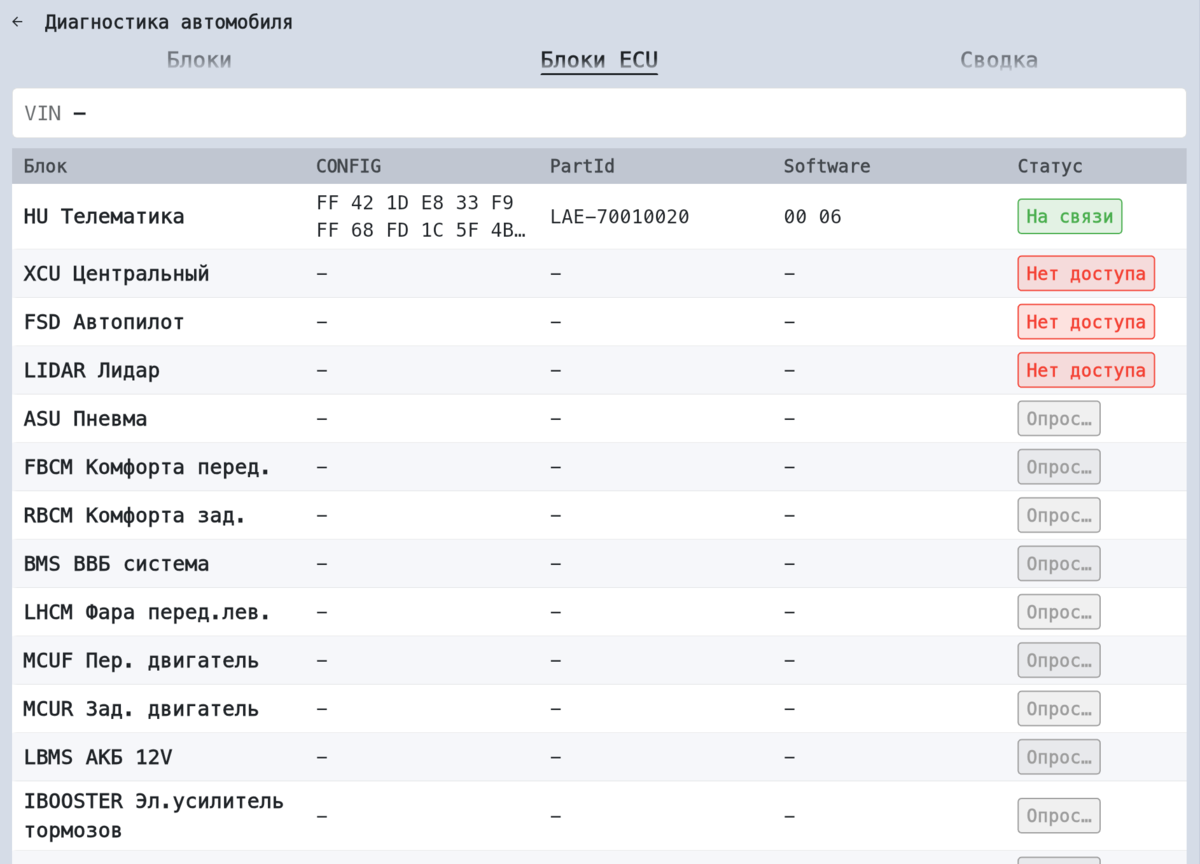Screen dimensions: 1200x864
Task: Select the IBOOSTER Эл.усилитель тормозов block name
Action: point(153,816)
